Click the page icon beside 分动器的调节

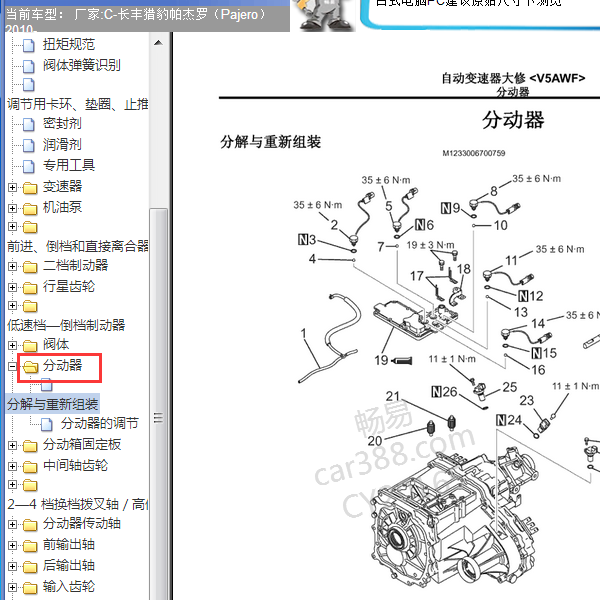pyautogui.click(x=47, y=424)
